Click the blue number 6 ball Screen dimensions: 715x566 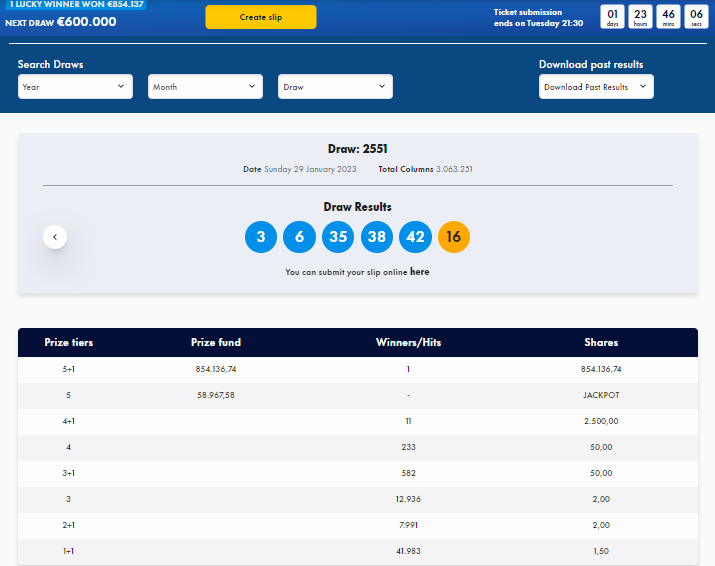(299, 237)
